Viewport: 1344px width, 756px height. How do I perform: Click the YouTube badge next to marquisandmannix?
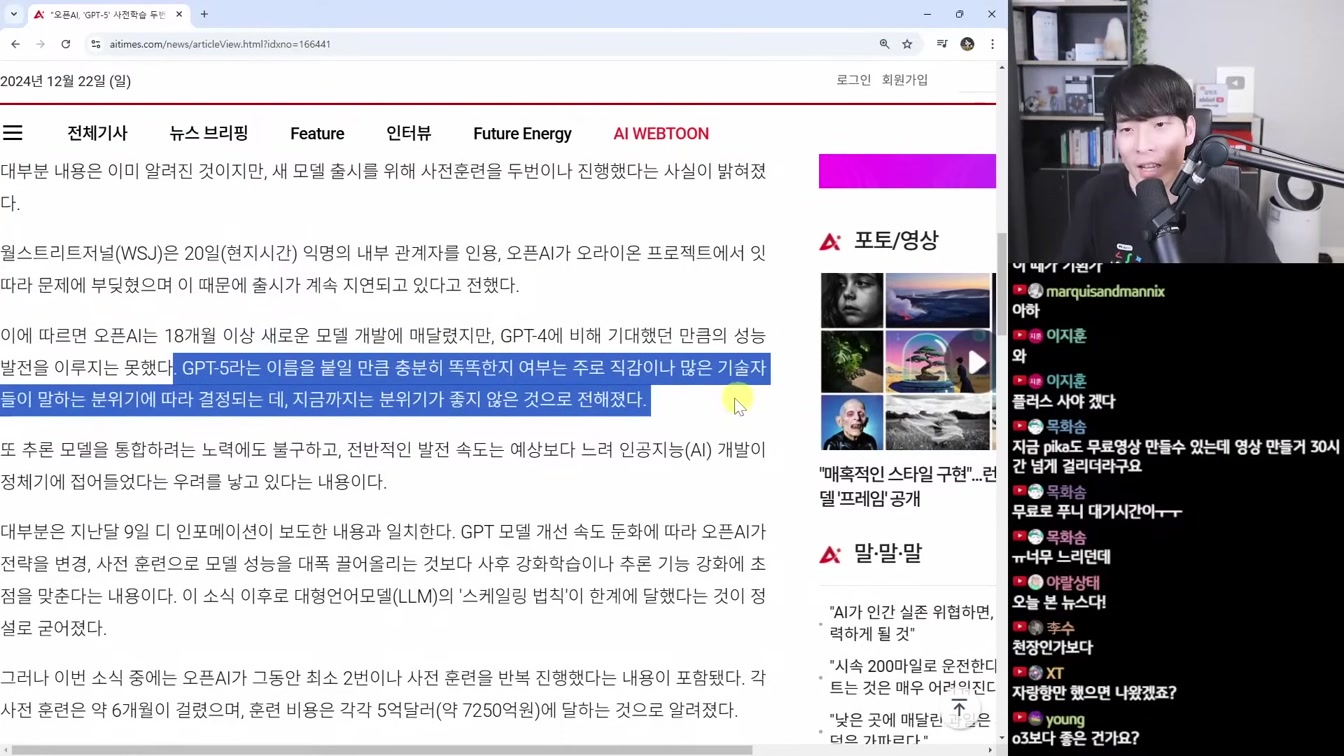(1020, 291)
